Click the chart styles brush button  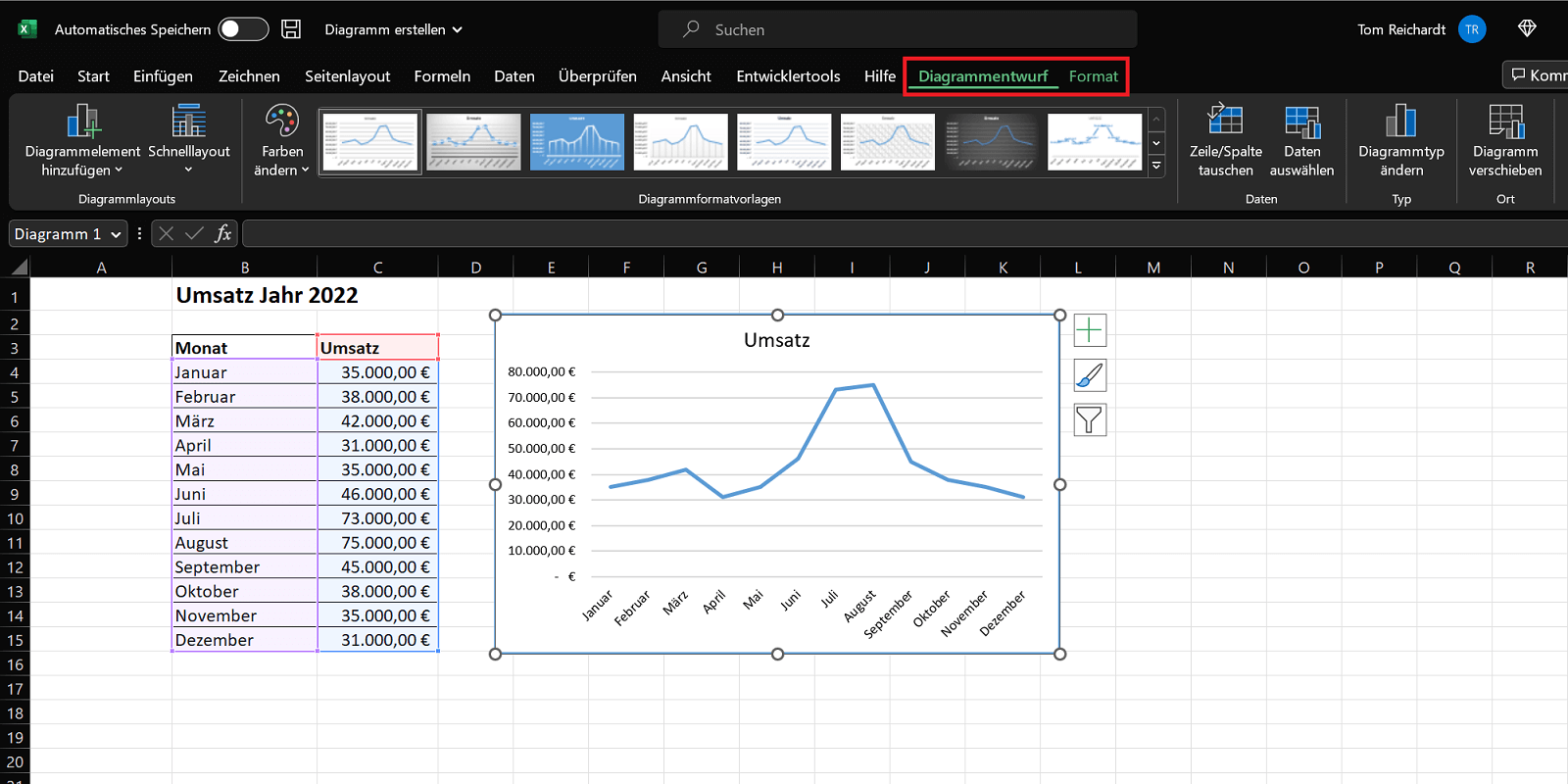pos(1090,375)
